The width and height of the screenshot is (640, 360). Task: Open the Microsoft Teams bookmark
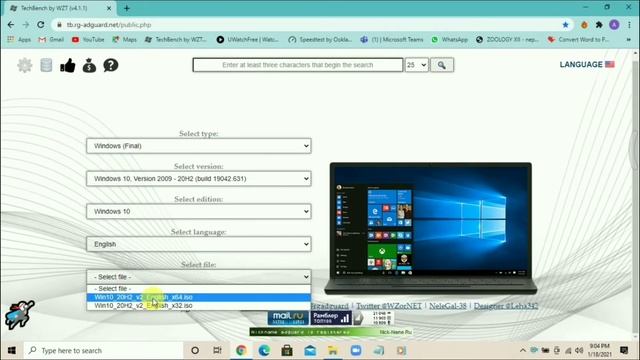(392, 40)
